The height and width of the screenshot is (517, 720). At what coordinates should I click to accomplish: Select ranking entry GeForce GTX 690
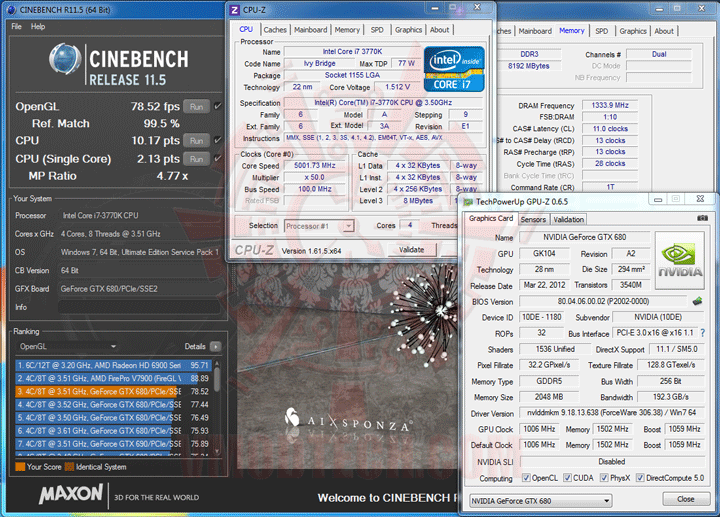click(x=113, y=444)
